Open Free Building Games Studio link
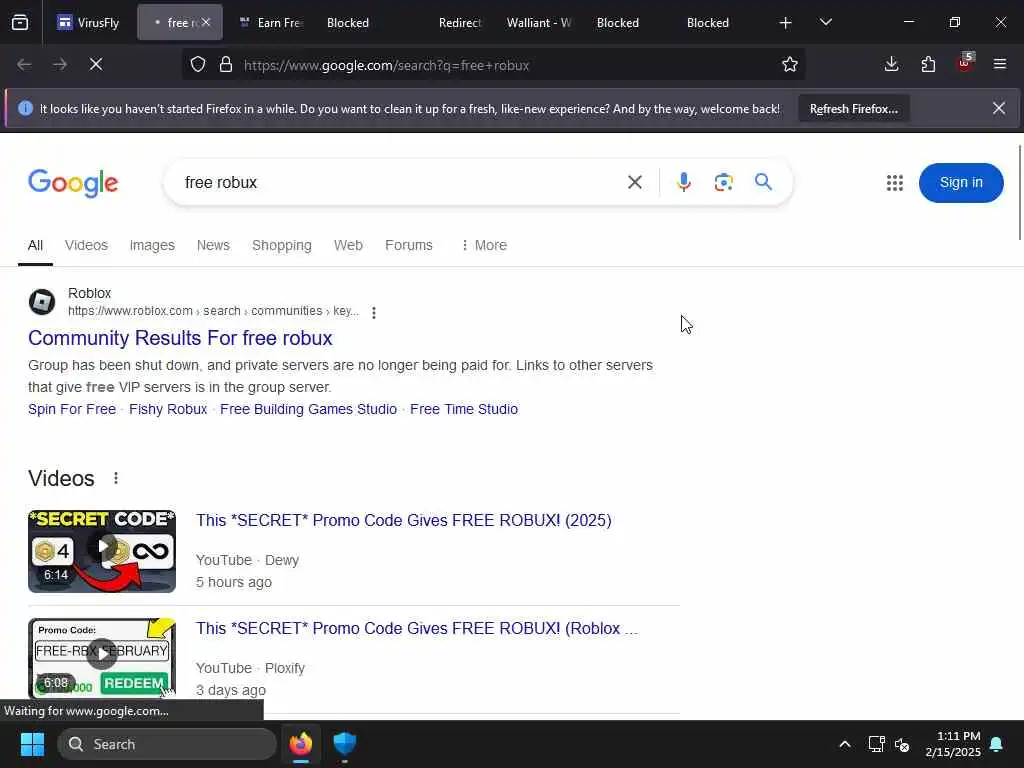The height and width of the screenshot is (768, 1024). pos(308,409)
